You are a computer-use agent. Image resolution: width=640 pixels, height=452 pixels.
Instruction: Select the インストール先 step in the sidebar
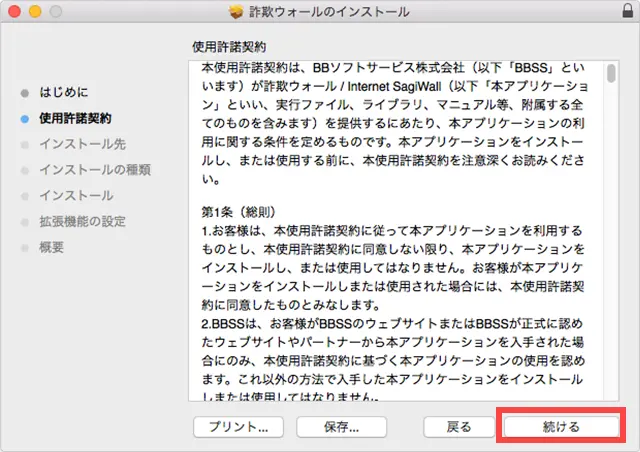pos(83,144)
